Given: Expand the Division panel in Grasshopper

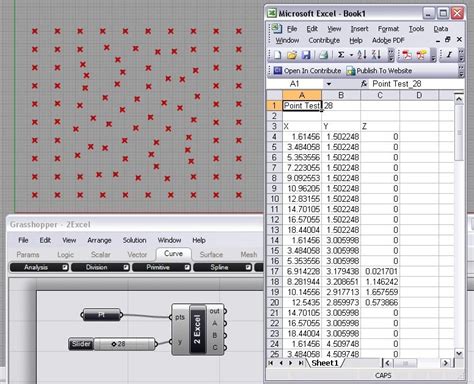Looking at the screenshot, I should point(126,267).
